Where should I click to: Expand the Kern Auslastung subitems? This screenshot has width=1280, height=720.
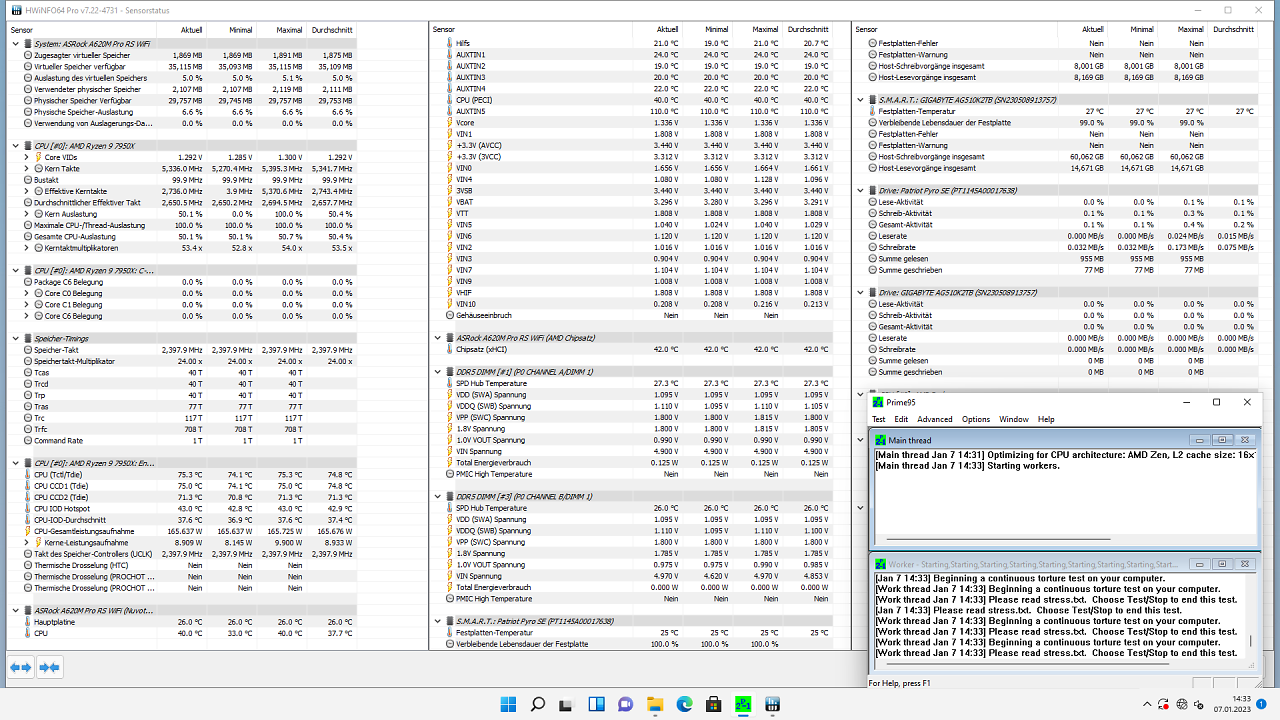pyautogui.click(x=27, y=214)
